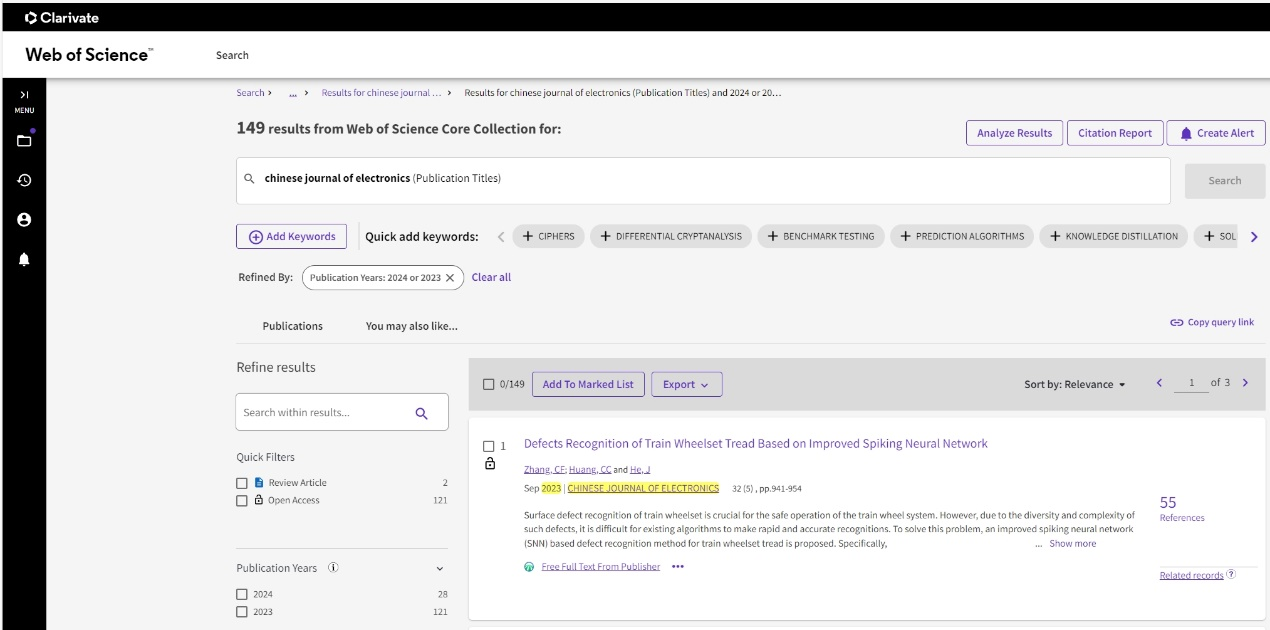Screen dimensions: 1270x630
Task: Open the Export dropdown menu
Action: (686, 384)
